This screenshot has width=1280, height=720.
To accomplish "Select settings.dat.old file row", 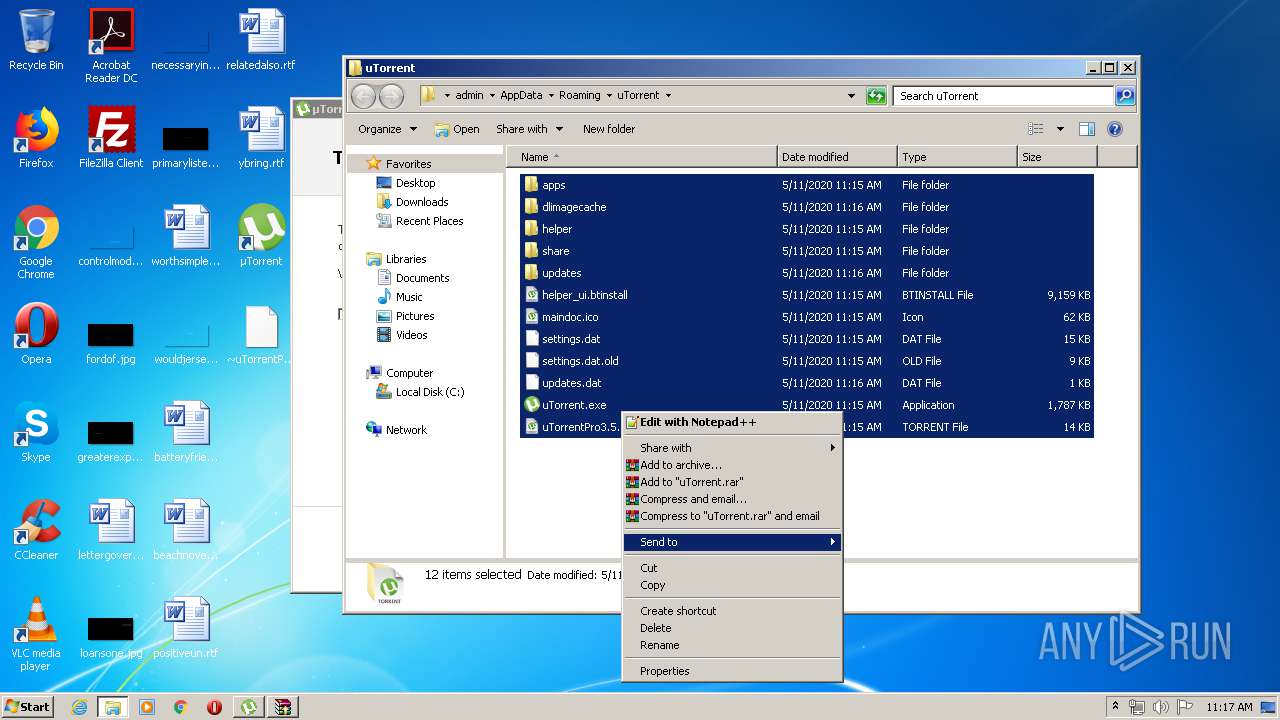I will (x=807, y=361).
